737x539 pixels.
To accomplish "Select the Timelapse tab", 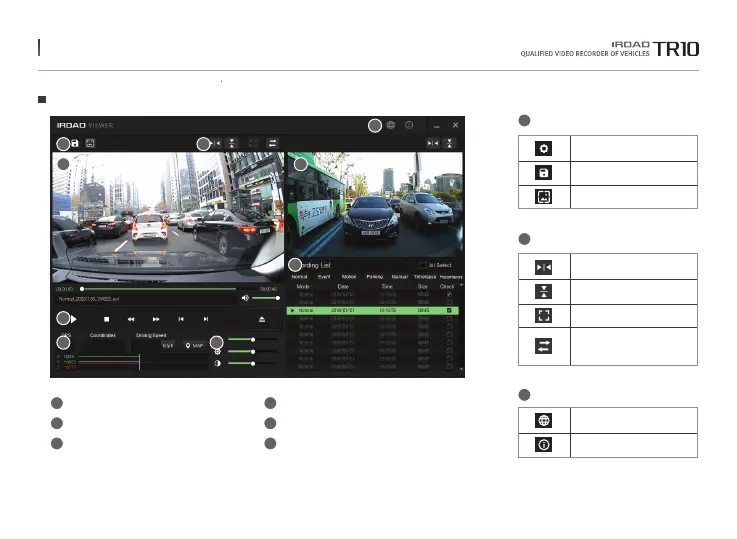I will [x=425, y=277].
